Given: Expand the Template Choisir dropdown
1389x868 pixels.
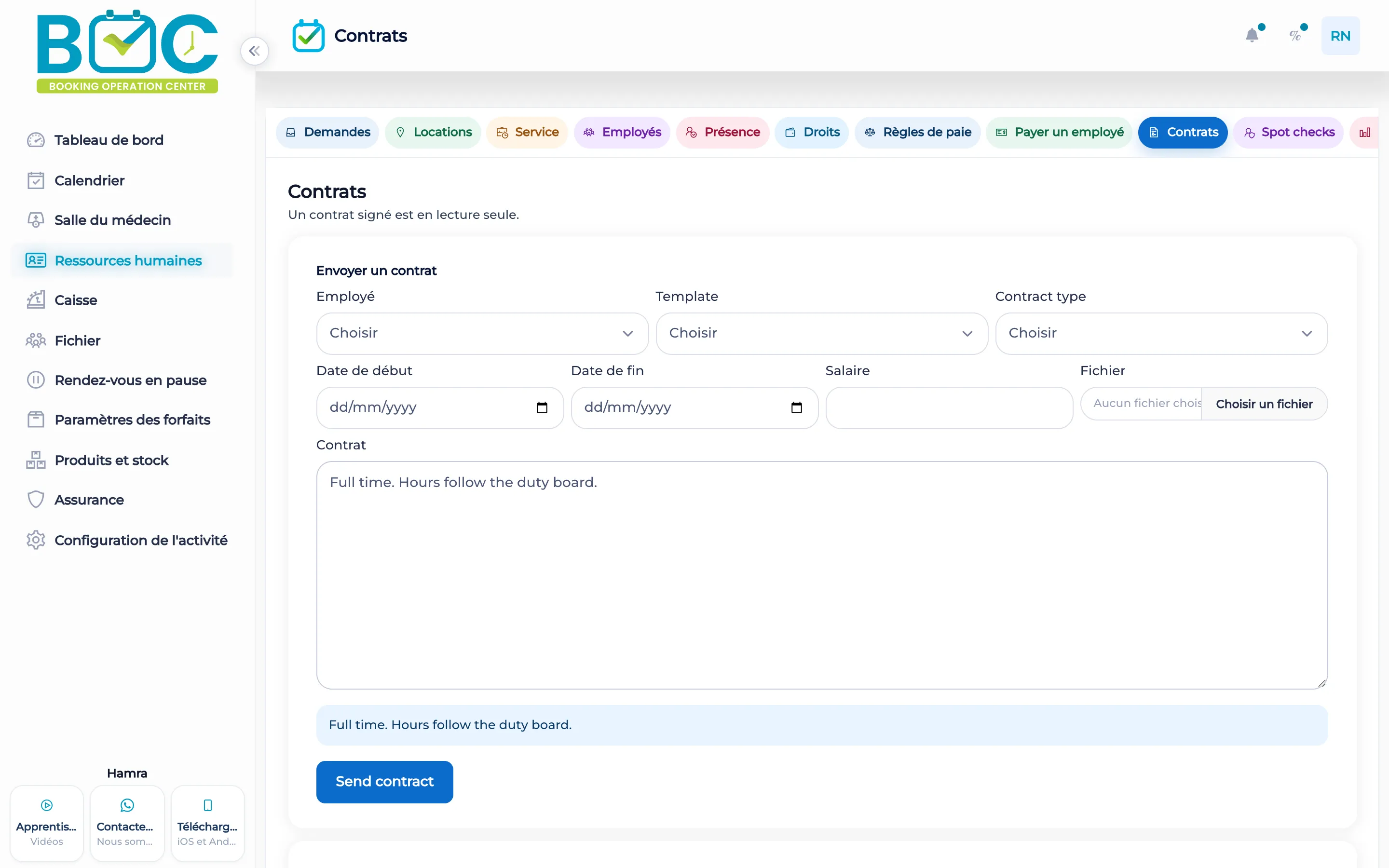Looking at the screenshot, I should (x=821, y=334).
